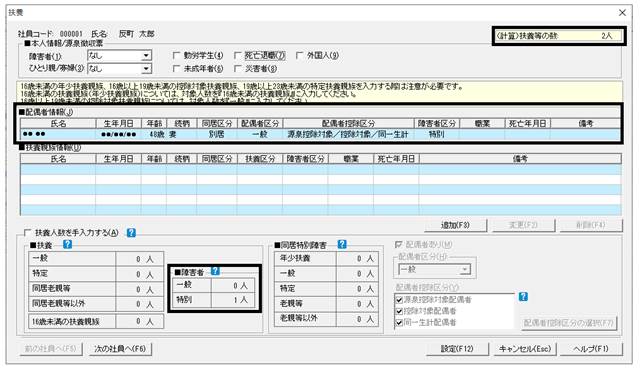This screenshot has width=642, height=373.
Task: Click 特別 cell in 障害者区分 column
Action: tap(436, 134)
